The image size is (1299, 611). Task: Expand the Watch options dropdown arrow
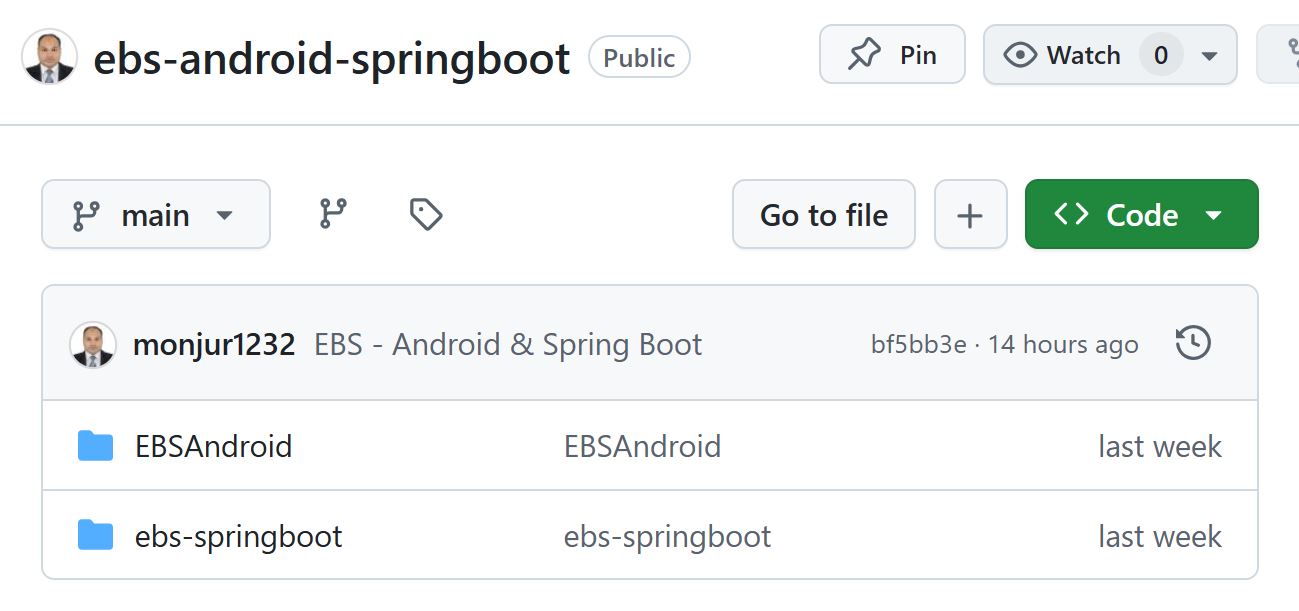tap(1210, 56)
